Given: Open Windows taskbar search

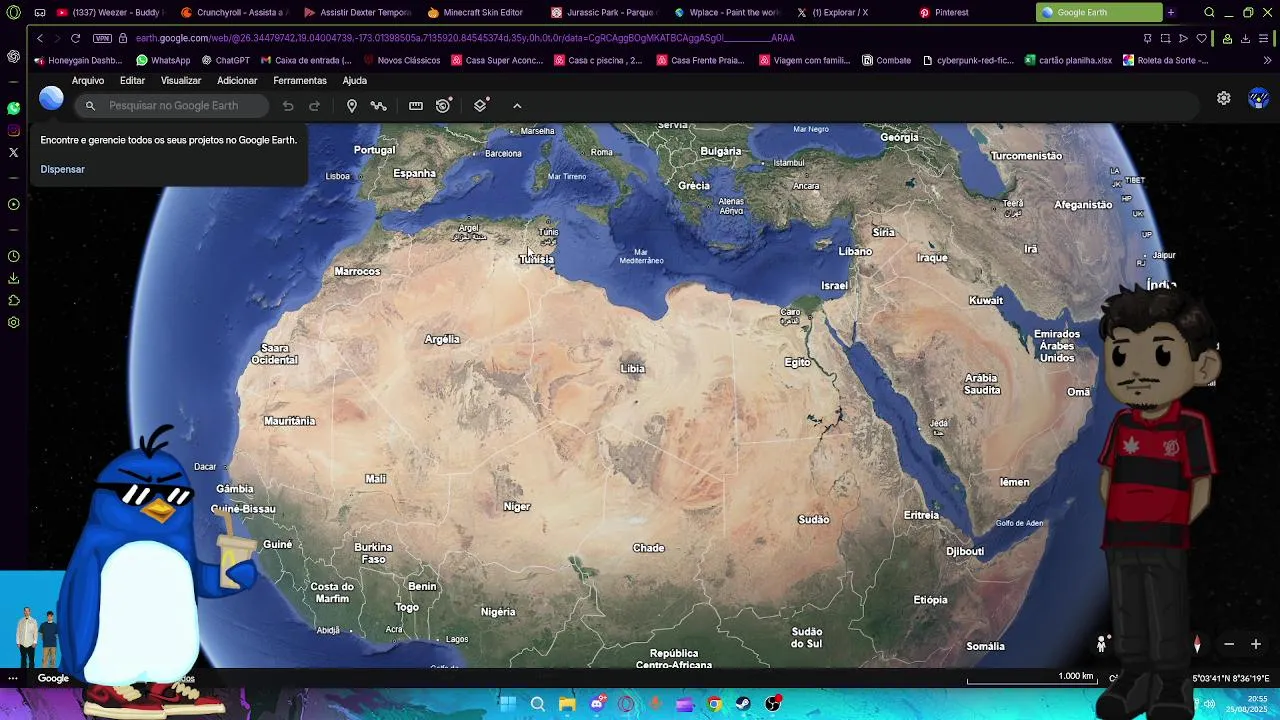Looking at the screenshot, I should 538,704.
